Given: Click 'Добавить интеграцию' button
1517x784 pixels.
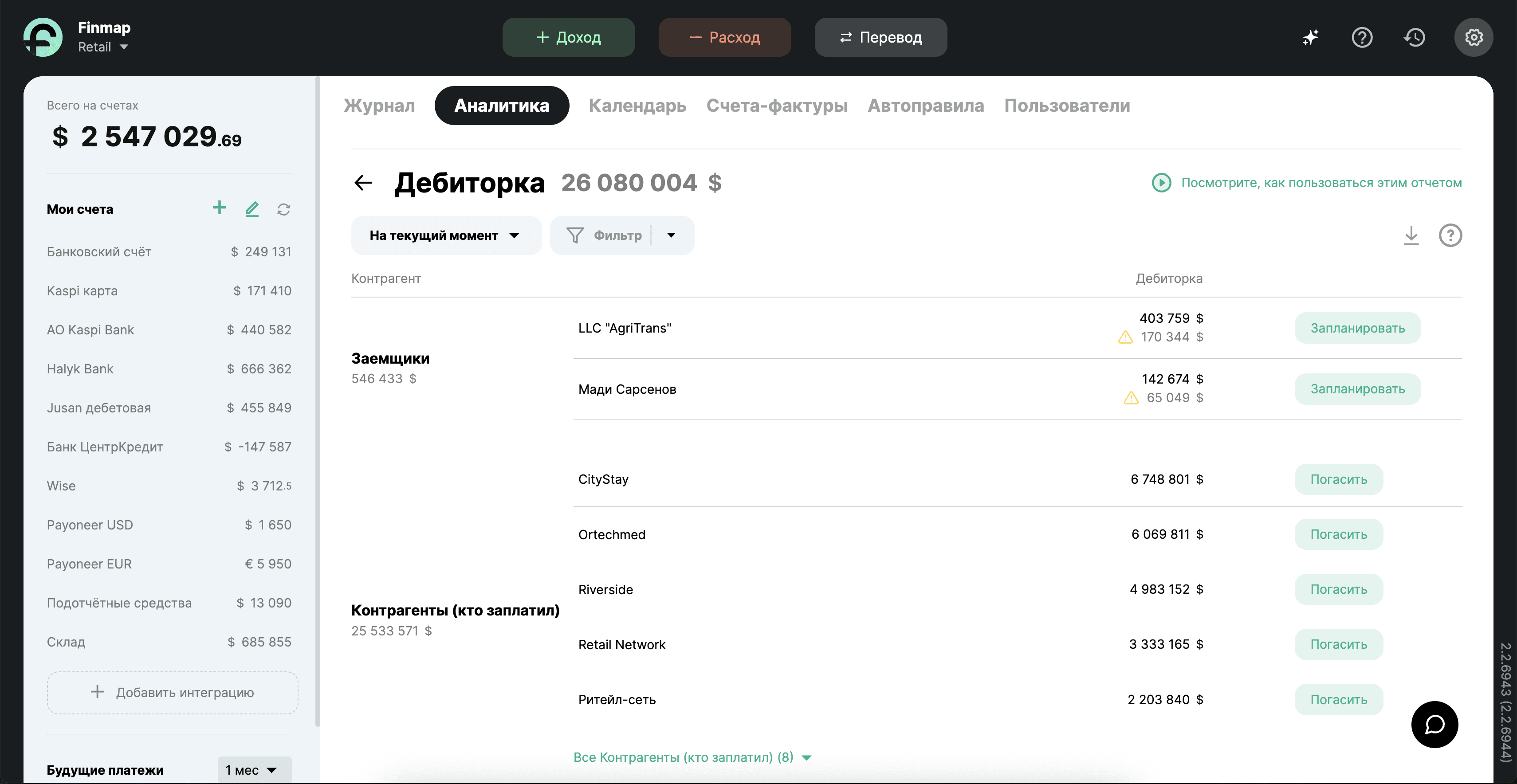Looking at the screenshot, I should click(x=173, y=693).
